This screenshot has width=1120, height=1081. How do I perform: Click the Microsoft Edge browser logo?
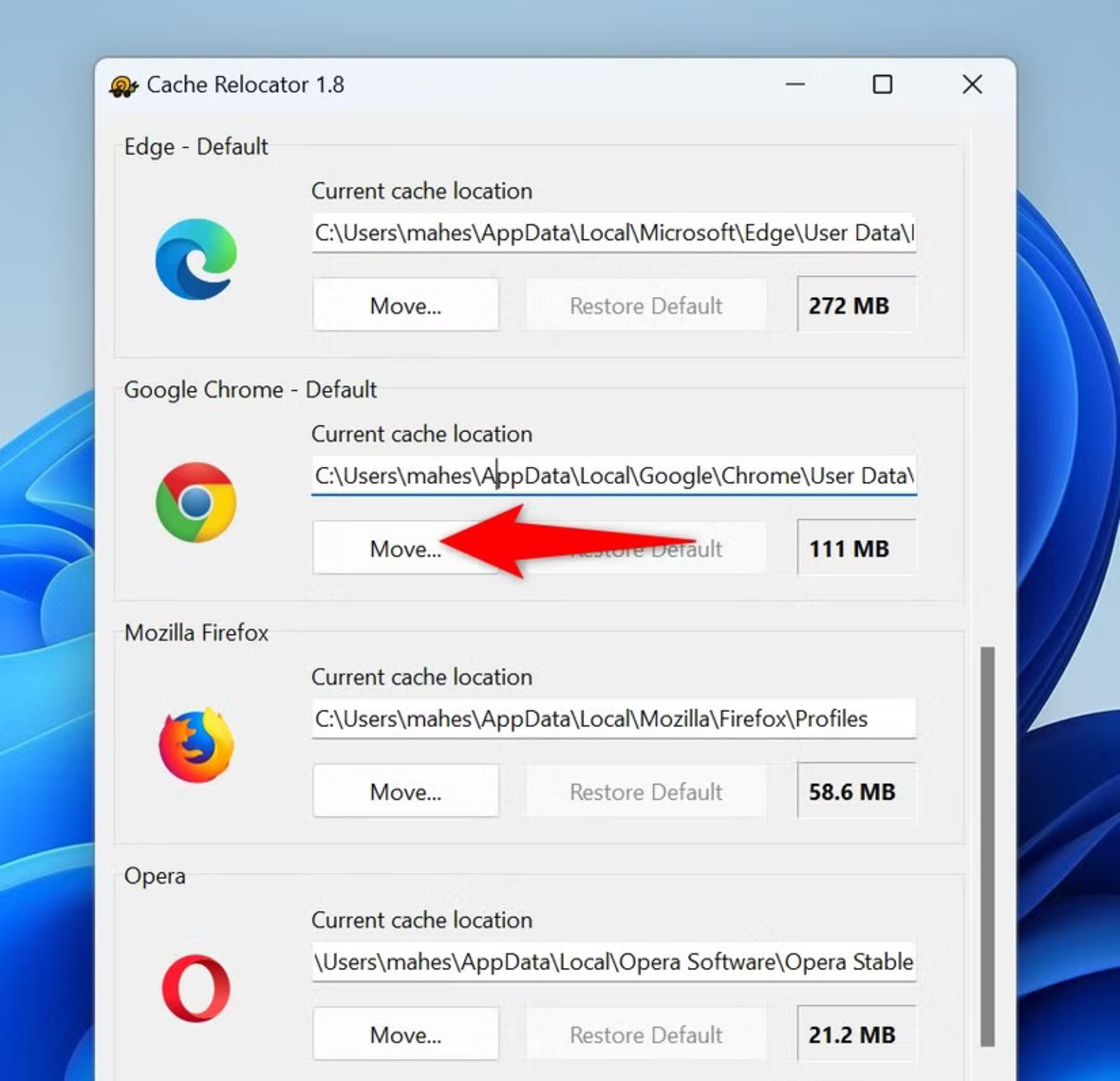click(x=196, y=260)
